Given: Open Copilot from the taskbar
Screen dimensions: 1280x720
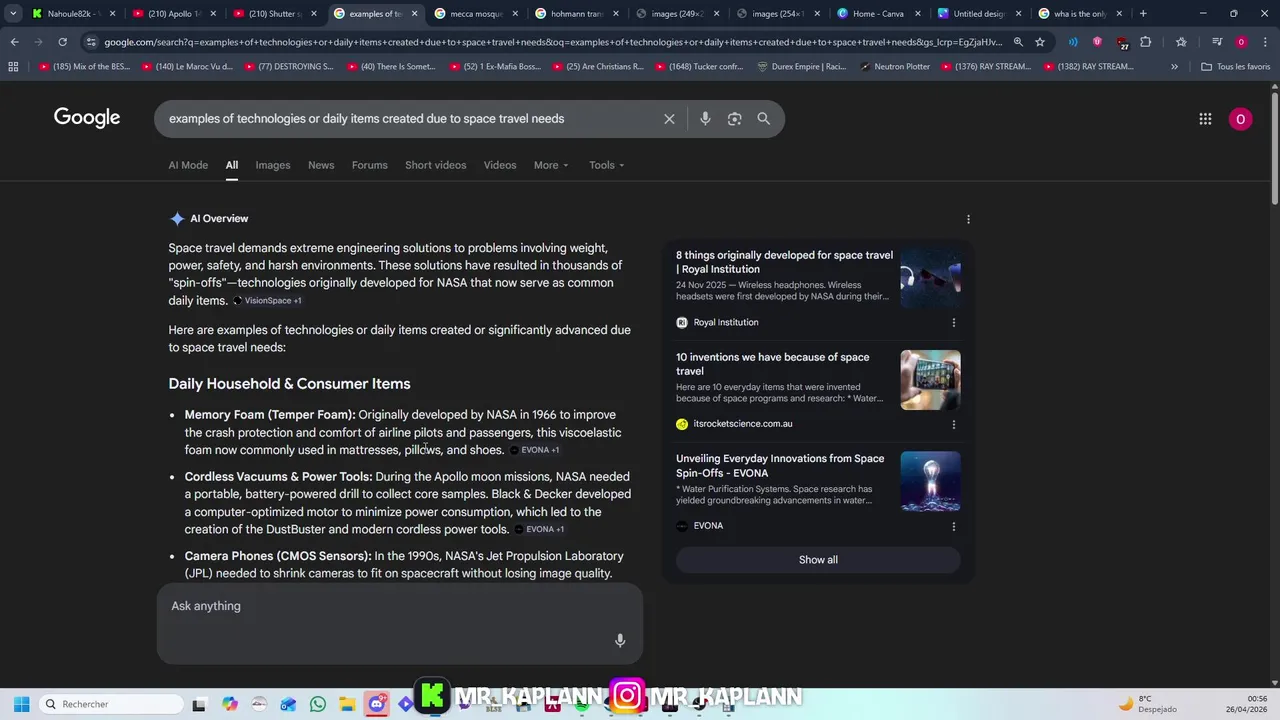Looking at the screenshot, I should pos(230,704).
